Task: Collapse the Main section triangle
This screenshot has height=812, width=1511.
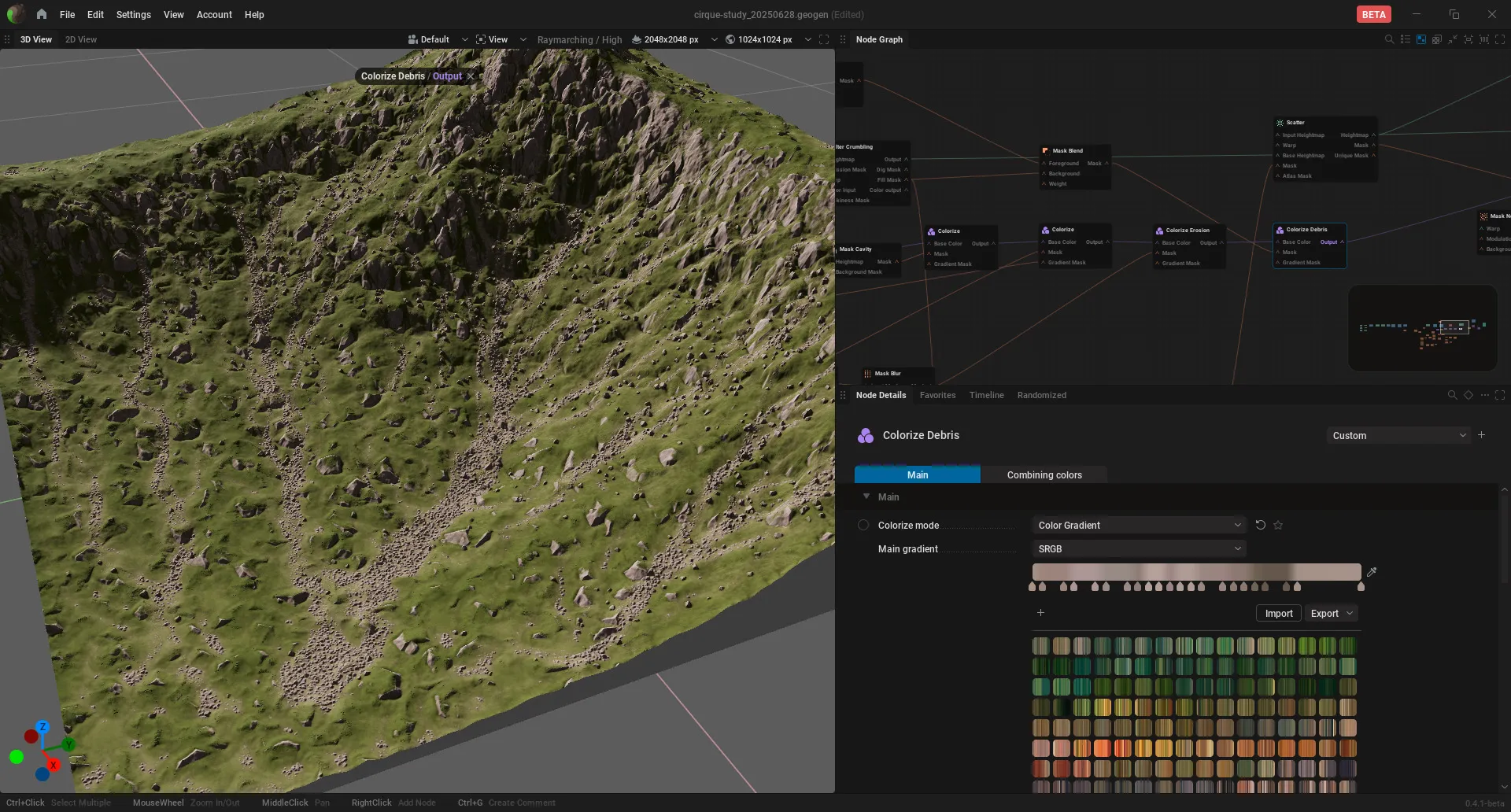Action: pyautogui.click(x=866, y=496)
